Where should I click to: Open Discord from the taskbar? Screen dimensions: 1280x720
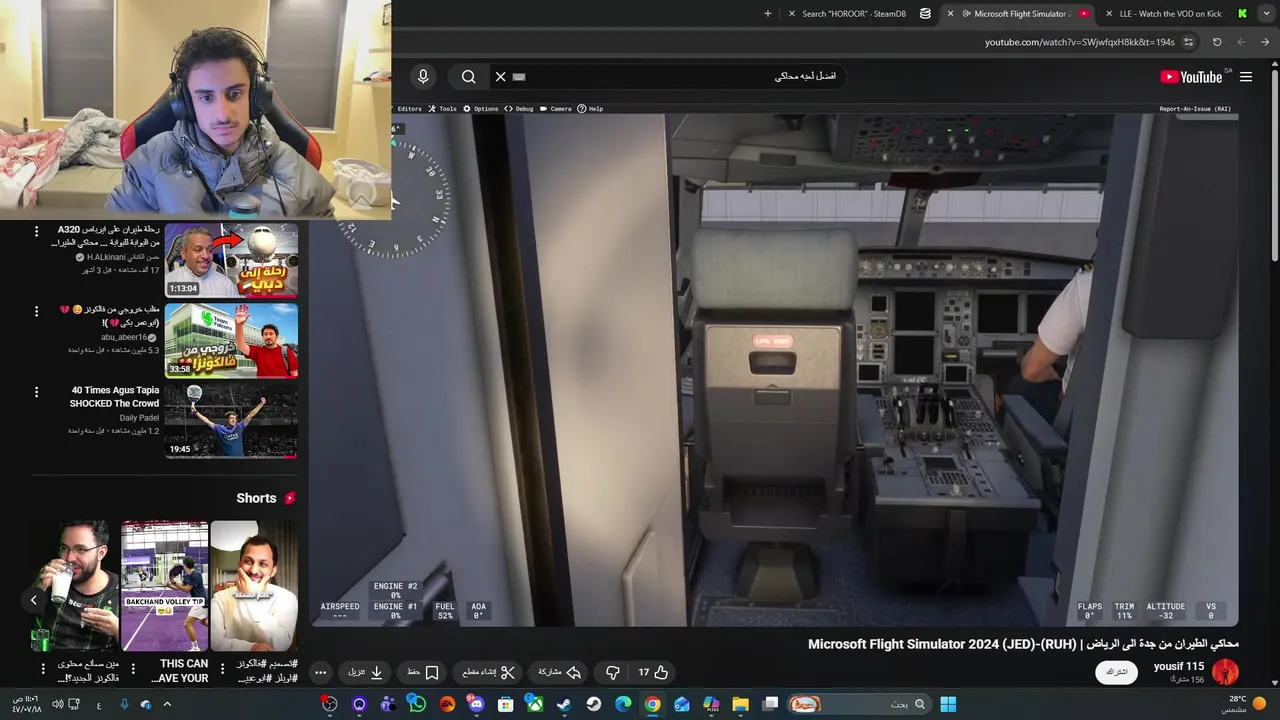476,704
